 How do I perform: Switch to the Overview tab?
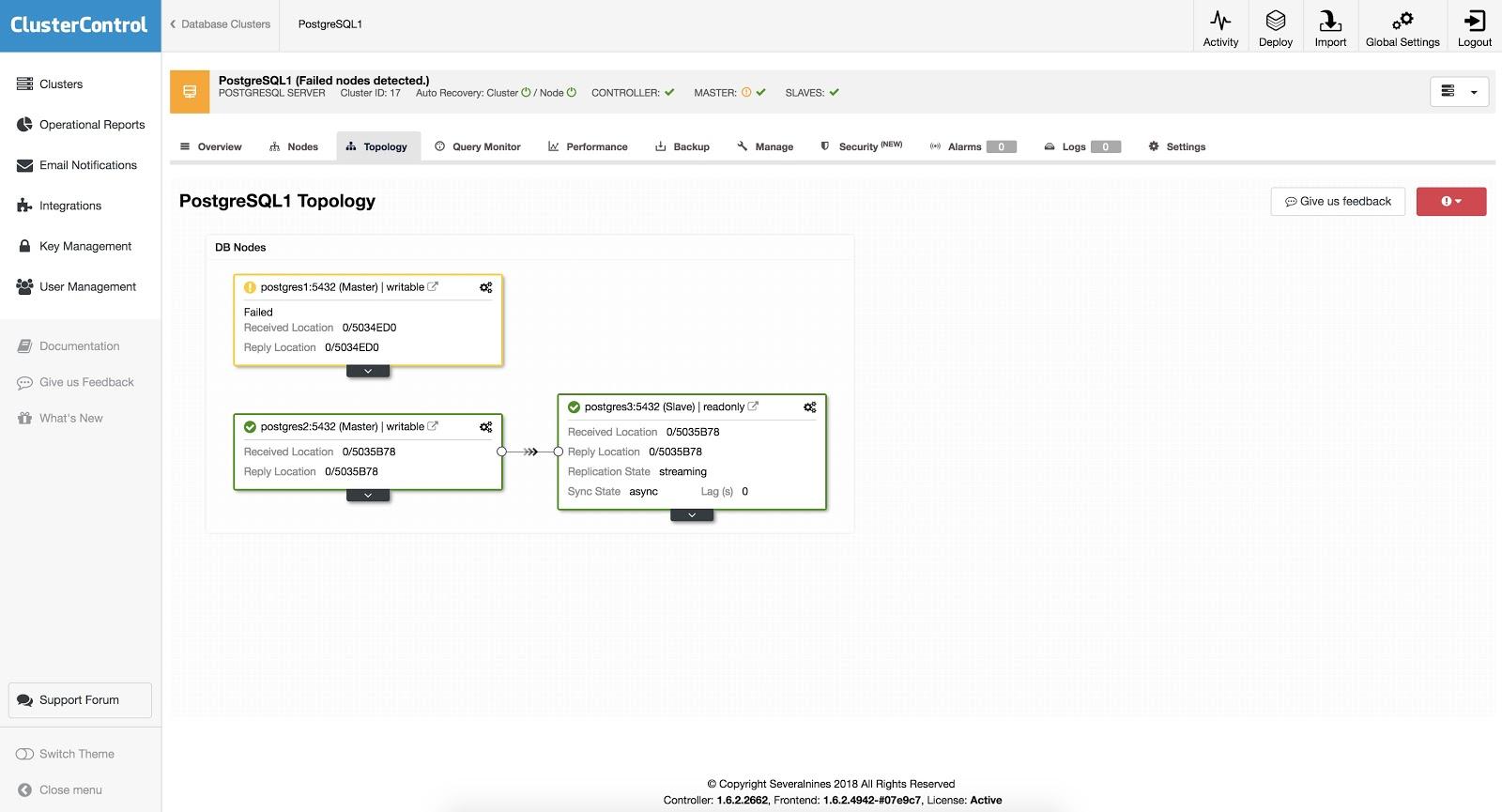click(210, 146)
